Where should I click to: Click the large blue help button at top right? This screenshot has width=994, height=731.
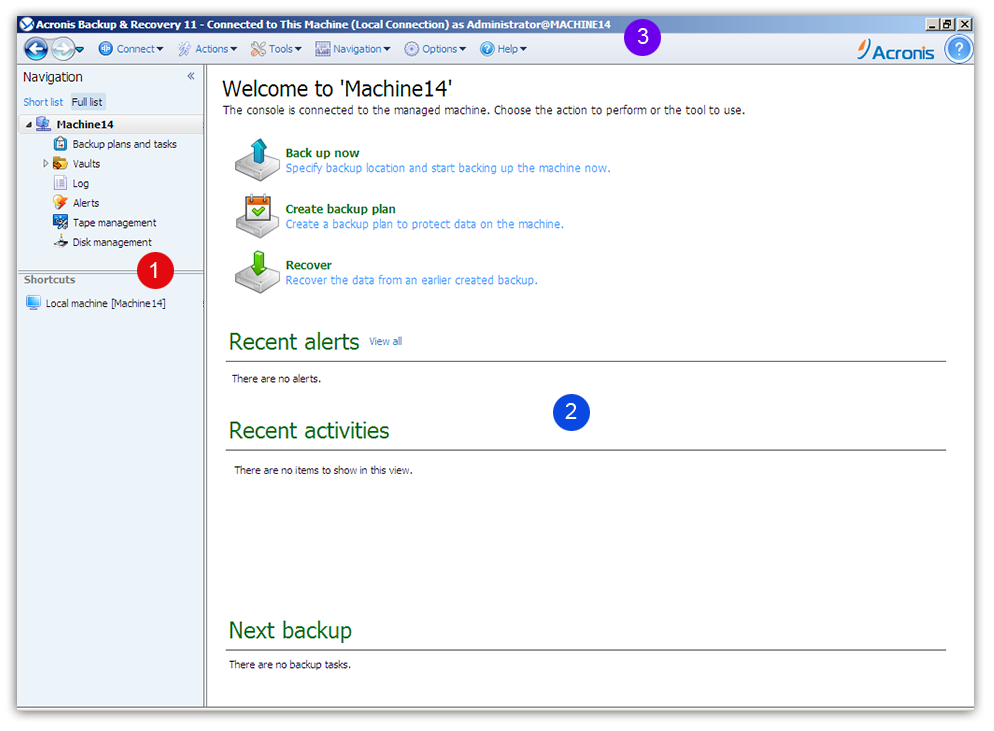[x=958, y=49]
